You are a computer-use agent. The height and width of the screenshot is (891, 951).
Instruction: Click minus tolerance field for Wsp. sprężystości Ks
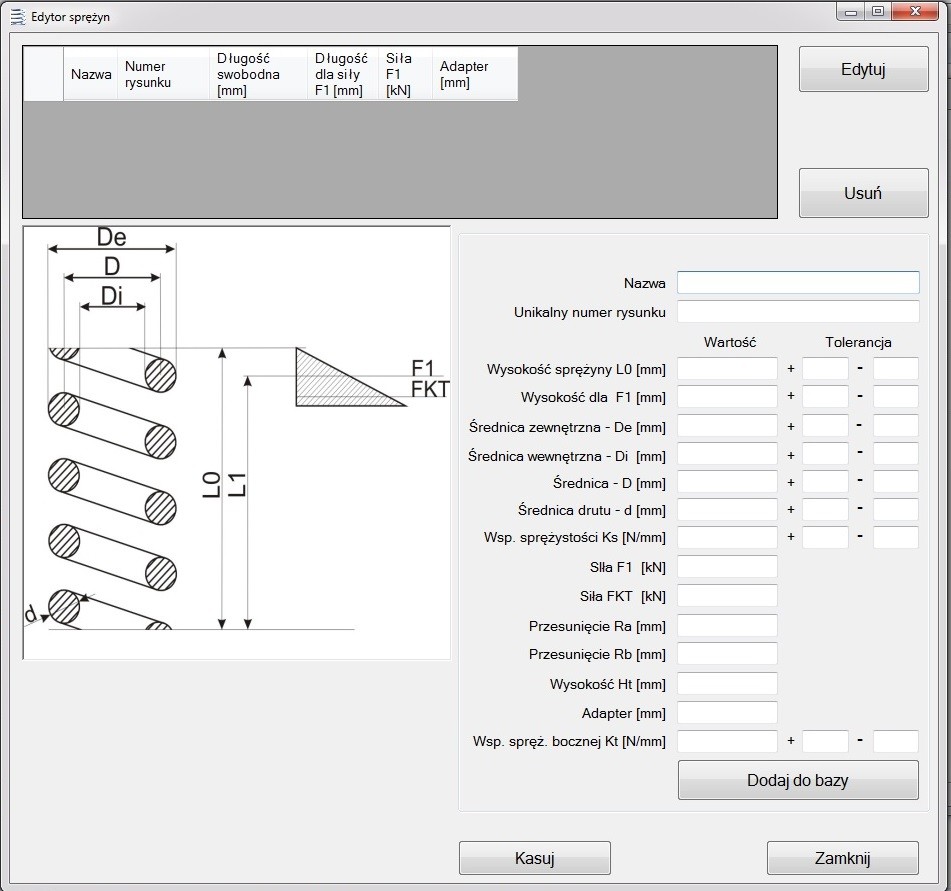pyautogui.click(x=895, y=537)
